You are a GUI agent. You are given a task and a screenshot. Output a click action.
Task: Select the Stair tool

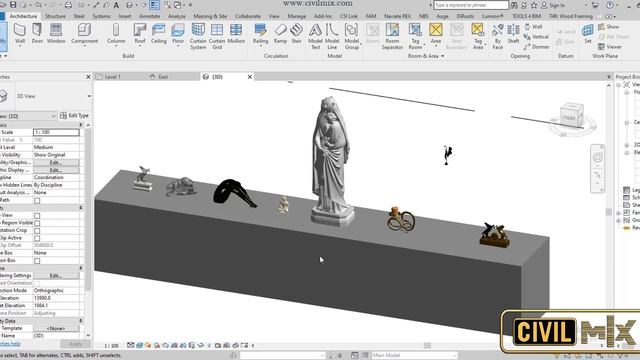tap(296, 33)
